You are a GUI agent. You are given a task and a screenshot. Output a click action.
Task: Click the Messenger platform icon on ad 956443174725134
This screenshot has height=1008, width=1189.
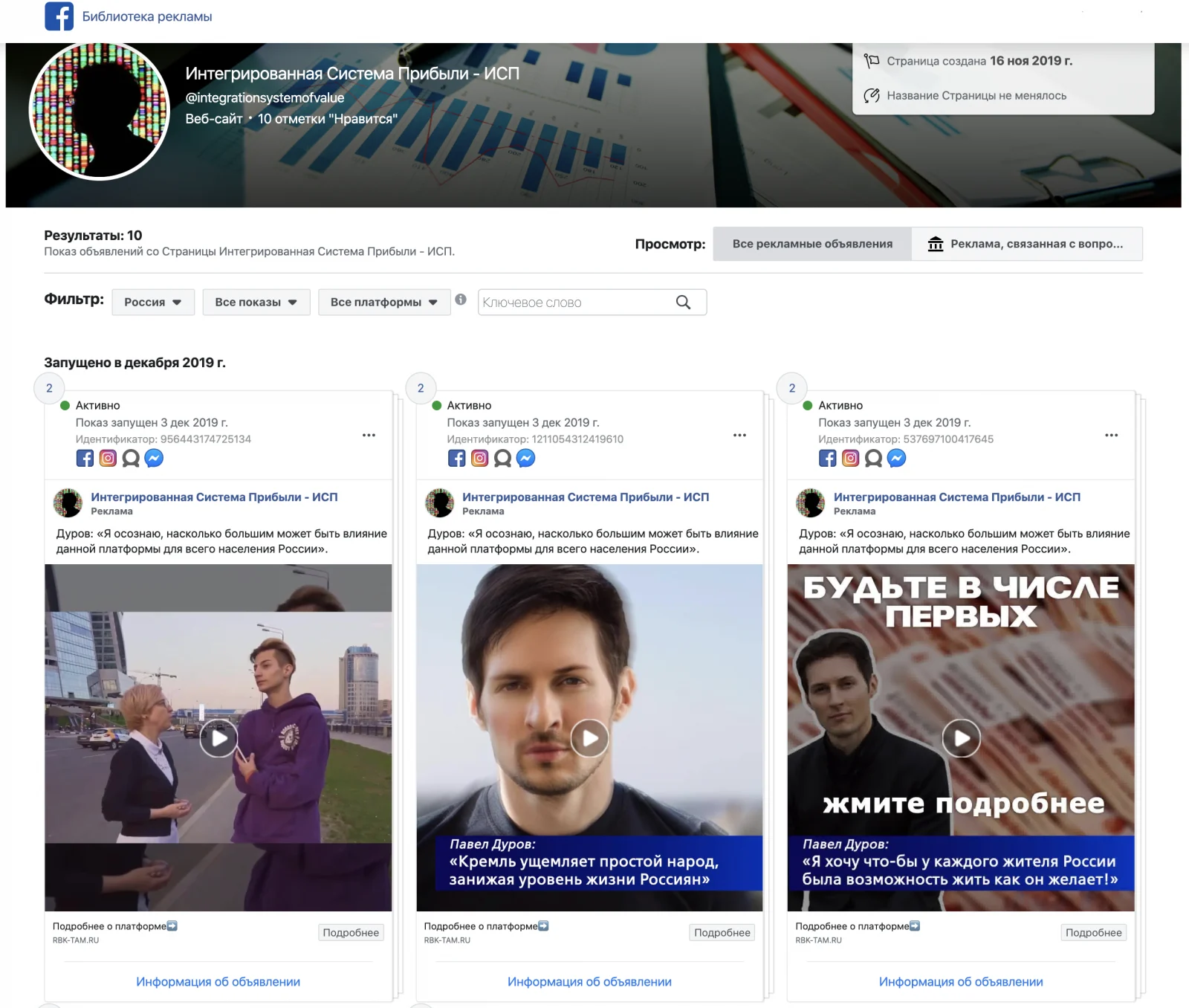click(x=154, y=458)
